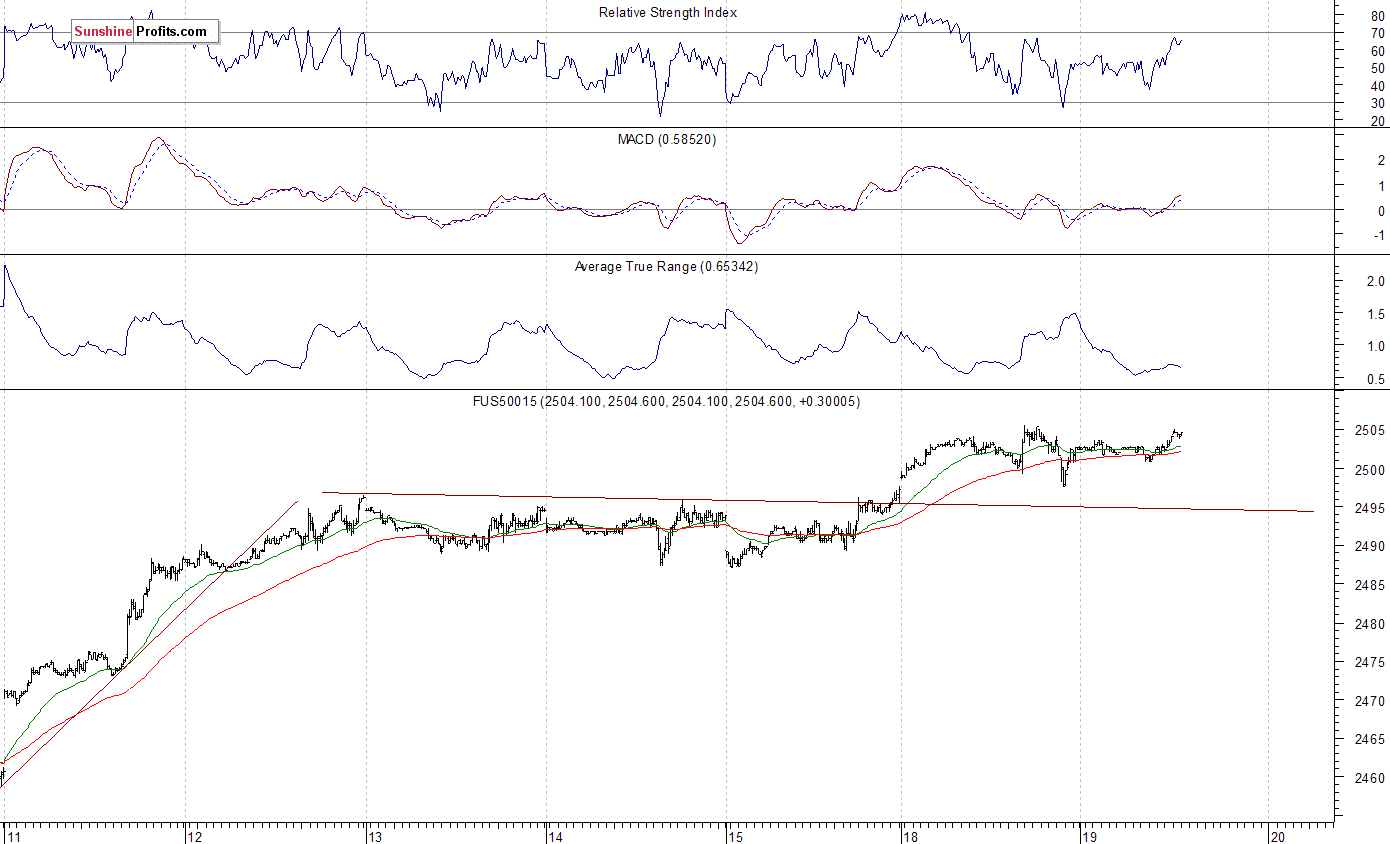Click the 2495 price axis label
The image size is (1390, 844).
coord(1371,508)
